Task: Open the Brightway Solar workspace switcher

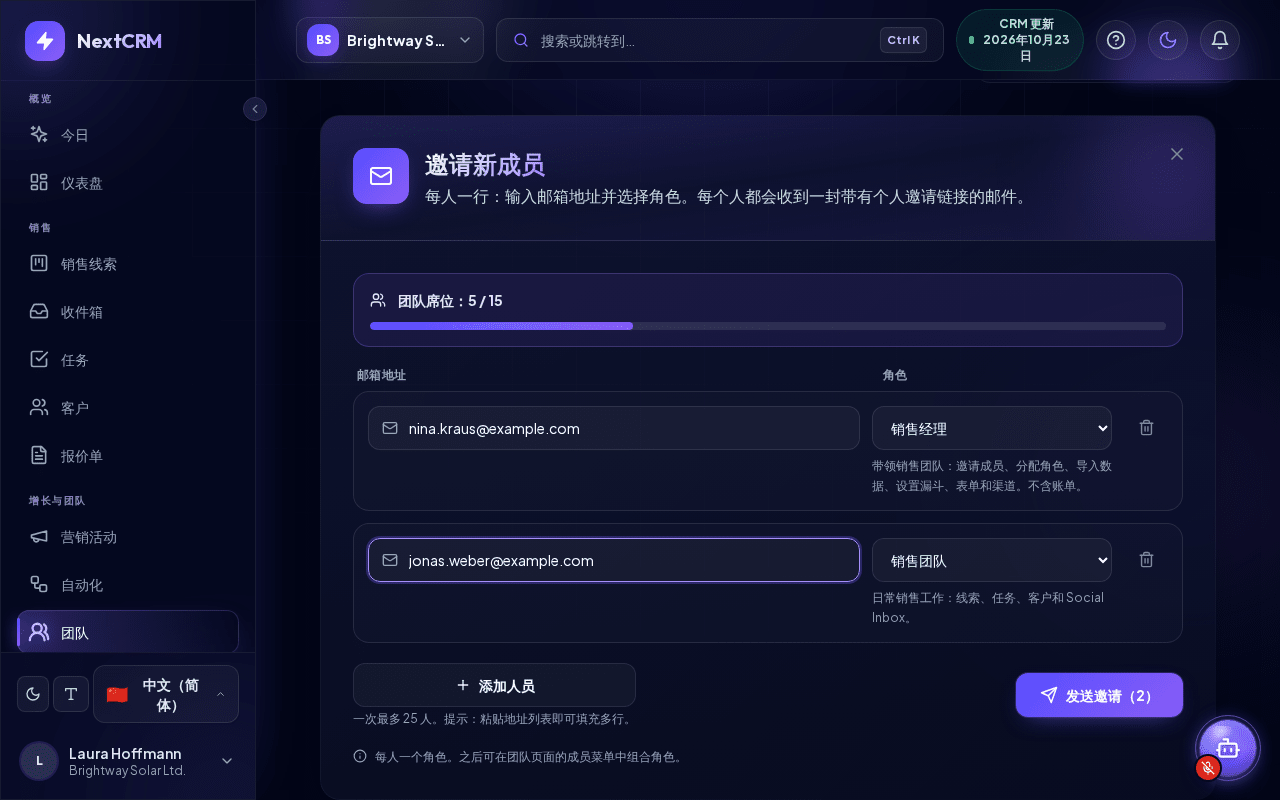Action: pyautogui.click(x=390, y=40)
